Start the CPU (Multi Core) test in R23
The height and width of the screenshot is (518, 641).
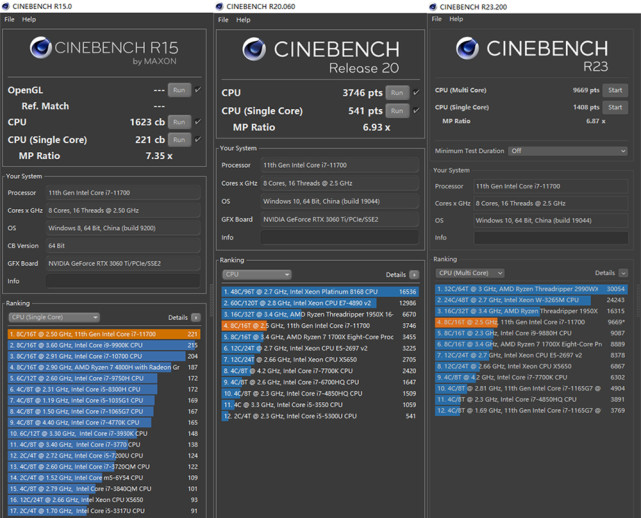(615, 90)
